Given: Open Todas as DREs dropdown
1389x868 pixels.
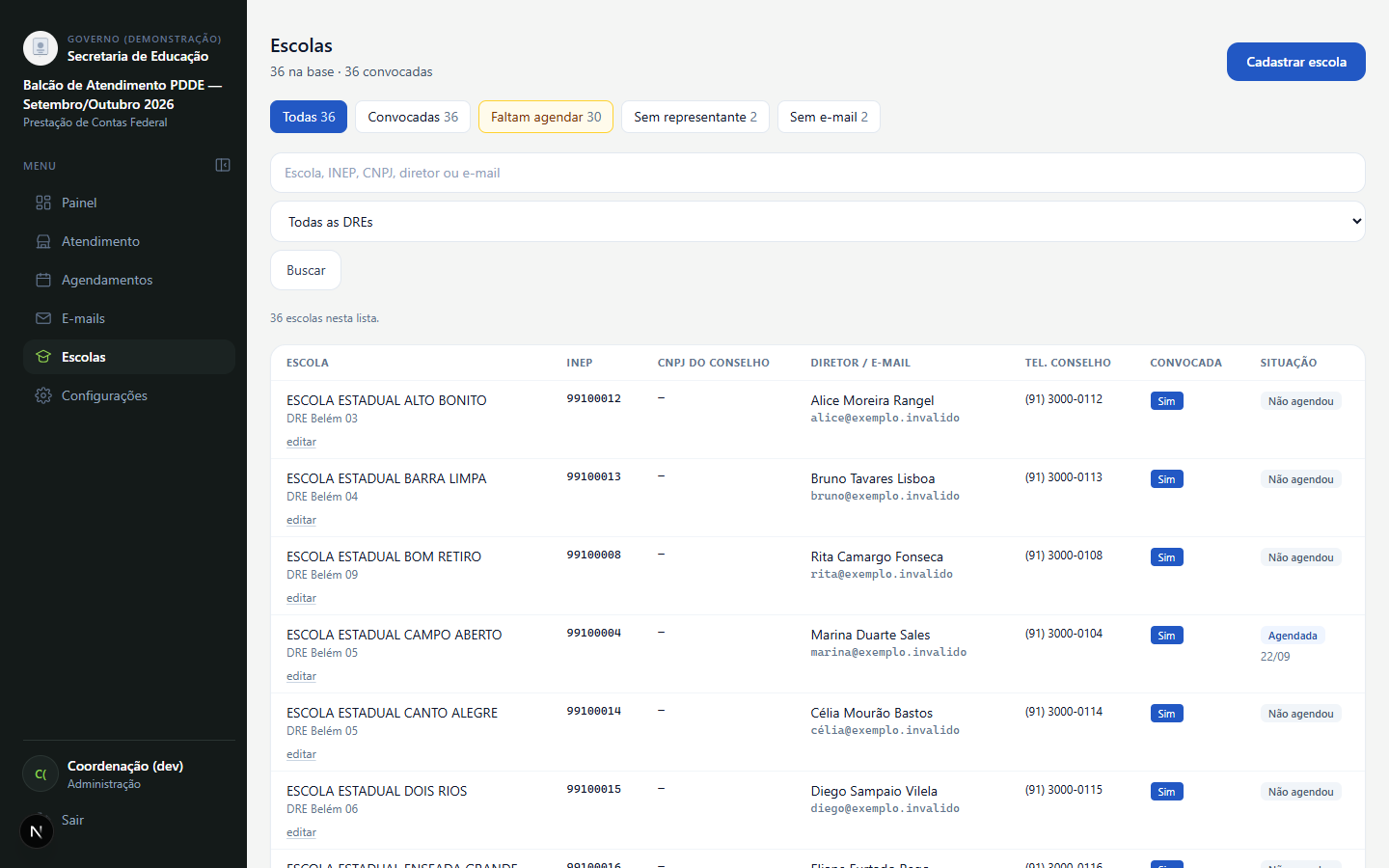Looking at the screenshot, I should point(818,222).
